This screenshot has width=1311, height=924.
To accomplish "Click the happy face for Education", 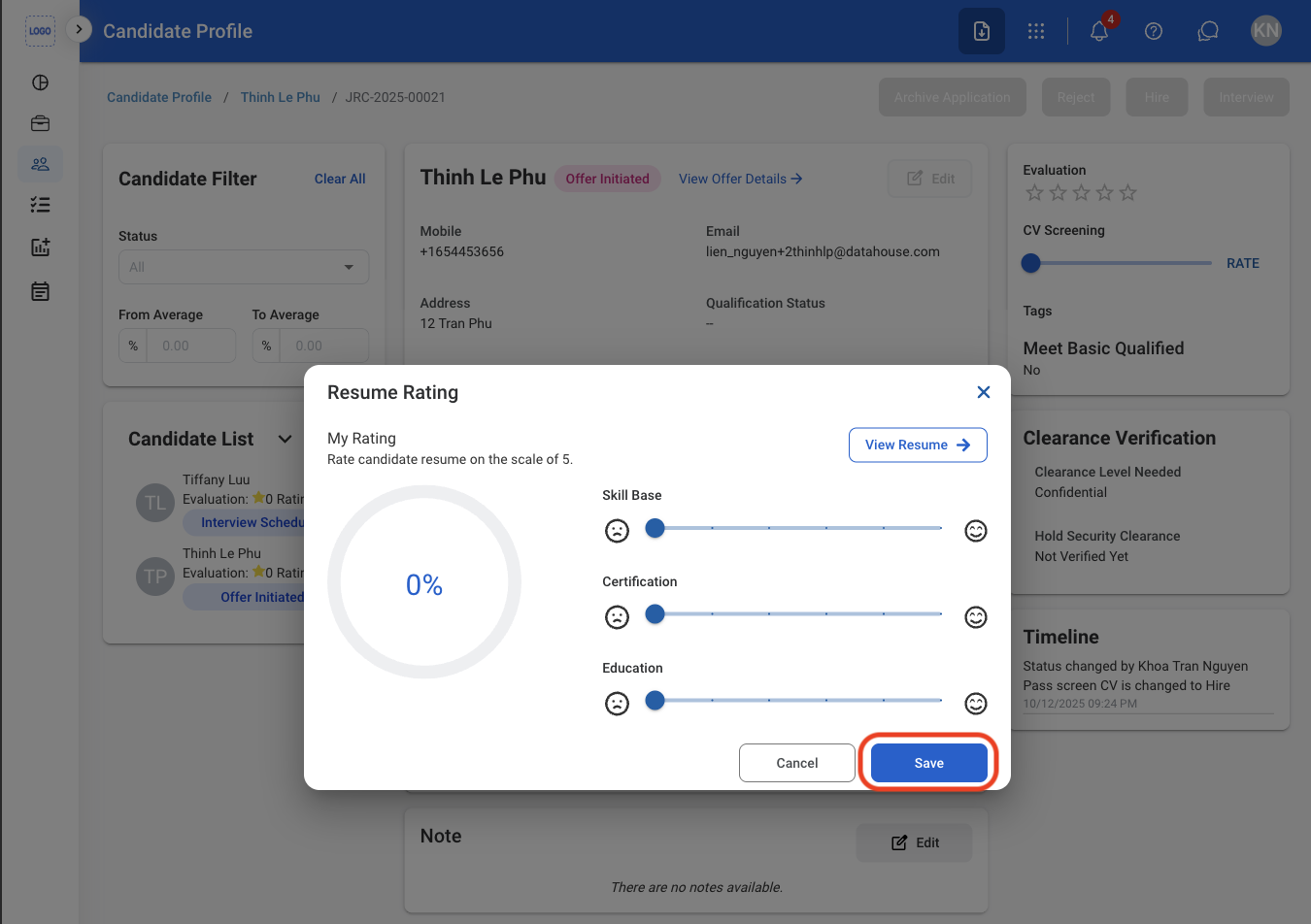I will [x=976, y=703].
